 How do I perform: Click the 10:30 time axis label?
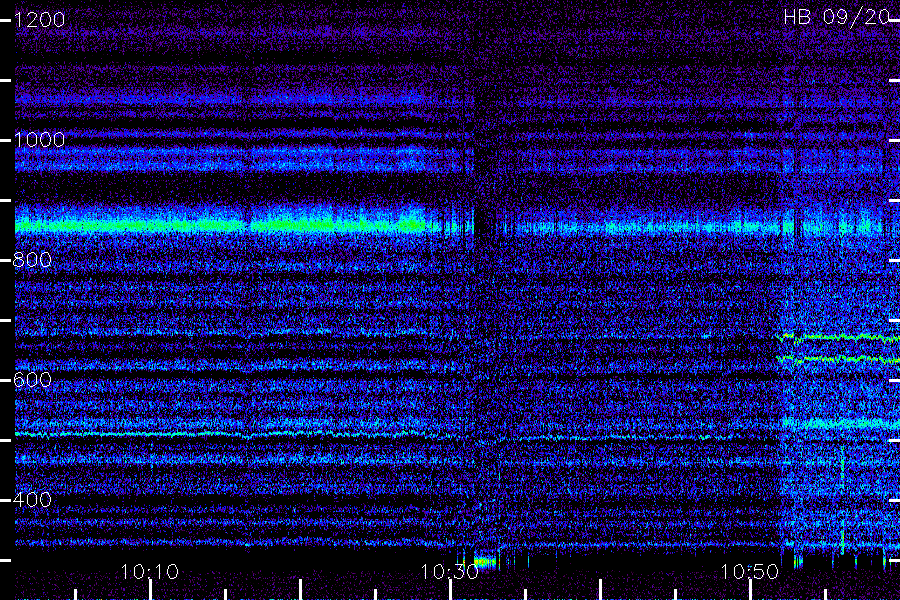[x=449, y=572]
